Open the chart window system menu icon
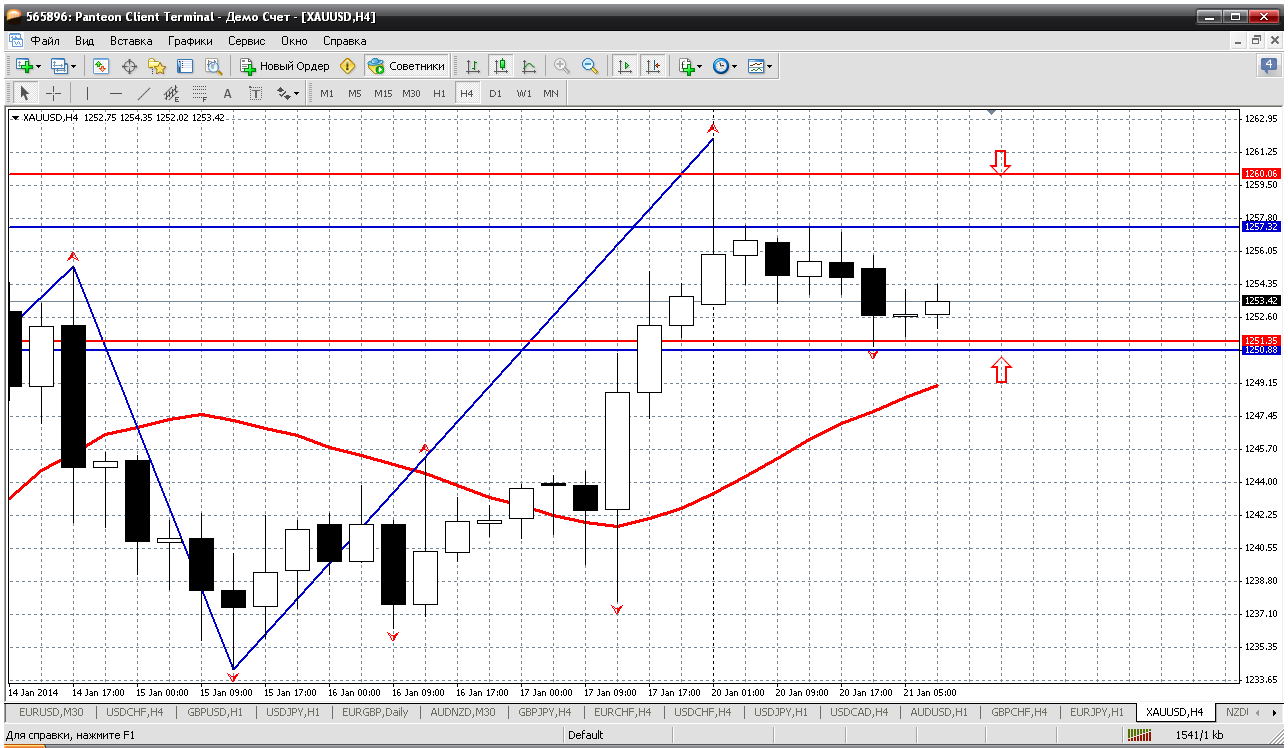Image resolution: width=1288 pixels, height=748 pixels. click(x=15, y=41)
